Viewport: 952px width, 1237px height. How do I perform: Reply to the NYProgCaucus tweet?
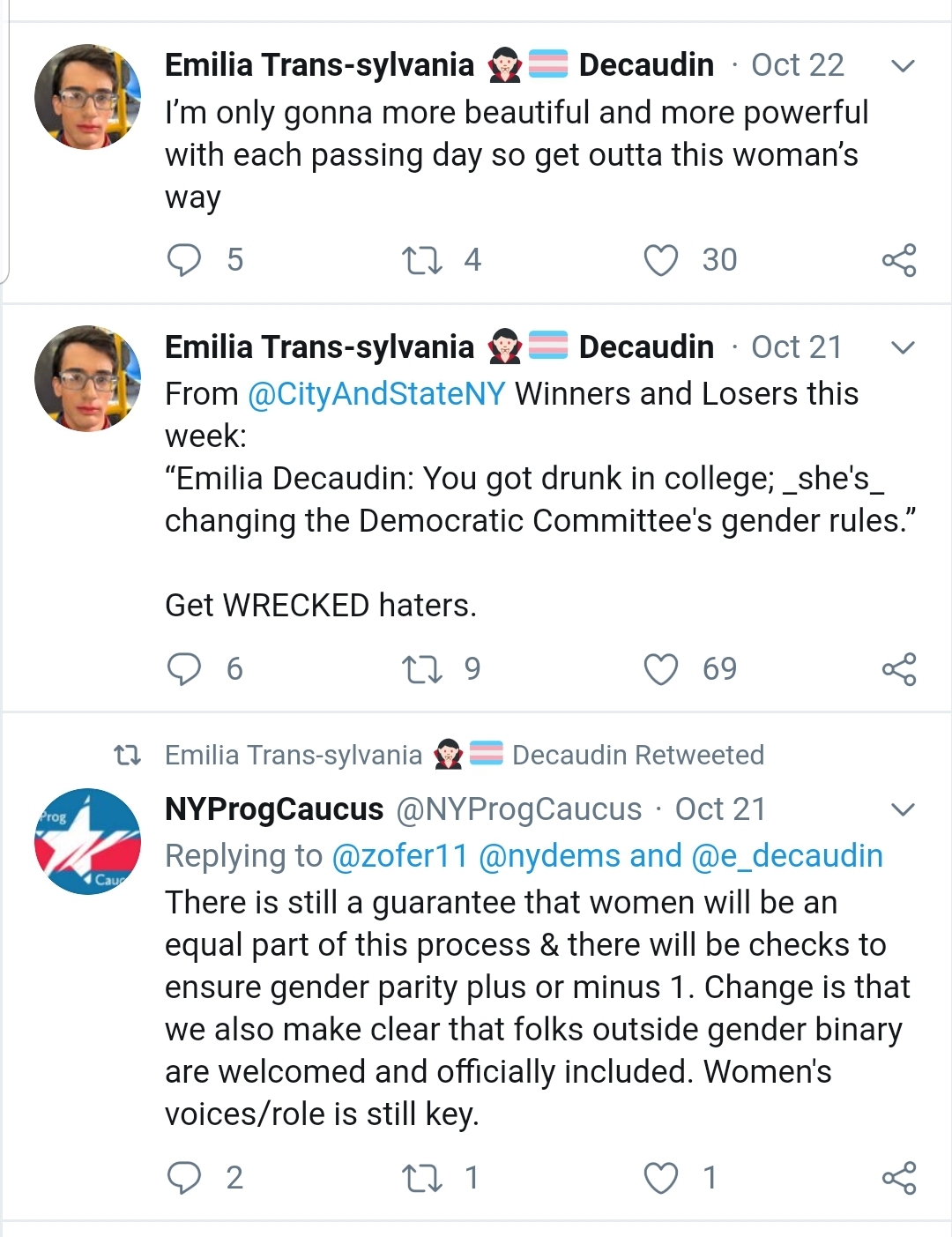coord(184,1178)
